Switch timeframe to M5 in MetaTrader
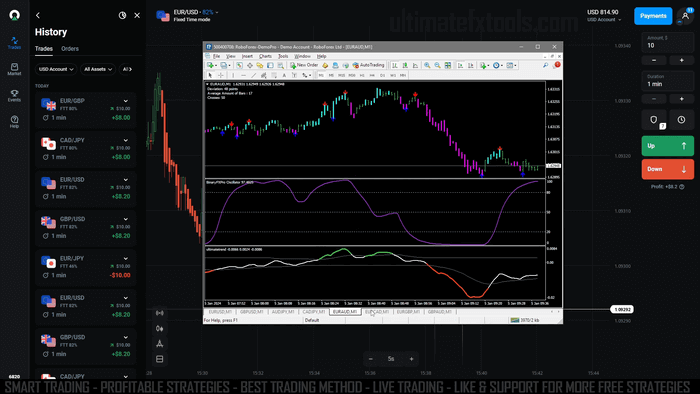 [331, 75]
